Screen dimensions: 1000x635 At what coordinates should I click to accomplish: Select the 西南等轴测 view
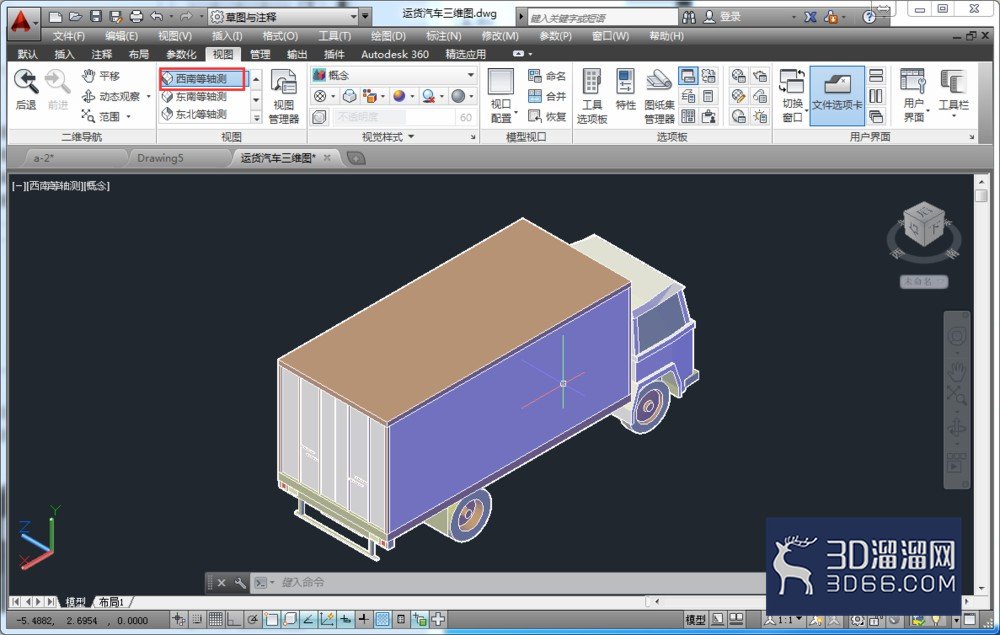coord(203,78)
